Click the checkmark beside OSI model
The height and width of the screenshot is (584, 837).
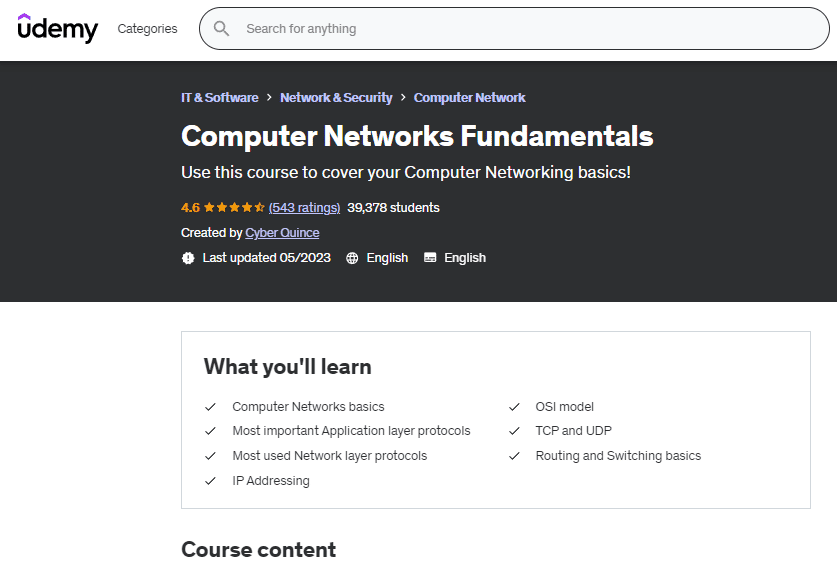coord(514,407)
